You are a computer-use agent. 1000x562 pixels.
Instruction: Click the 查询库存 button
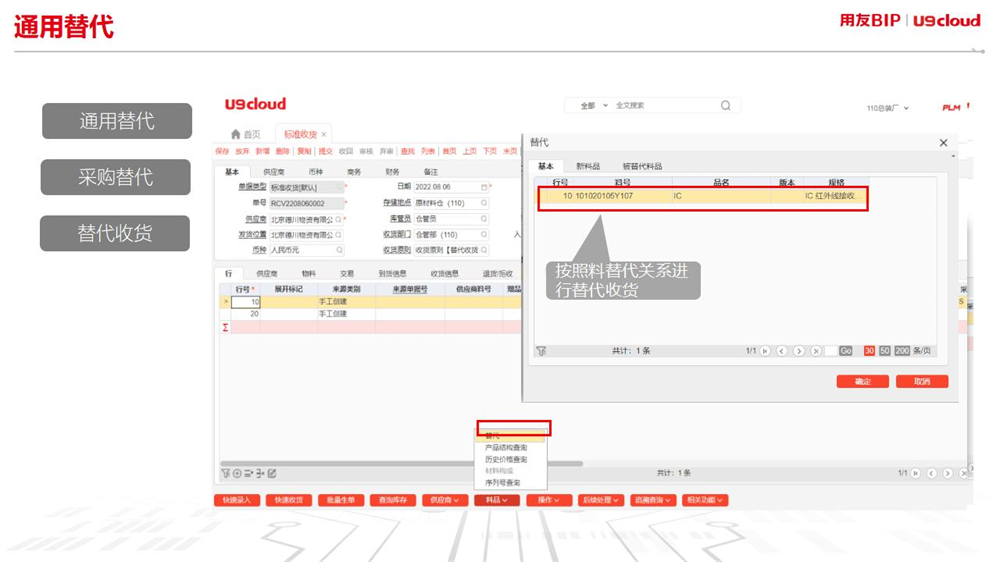(x=393, y=500)
